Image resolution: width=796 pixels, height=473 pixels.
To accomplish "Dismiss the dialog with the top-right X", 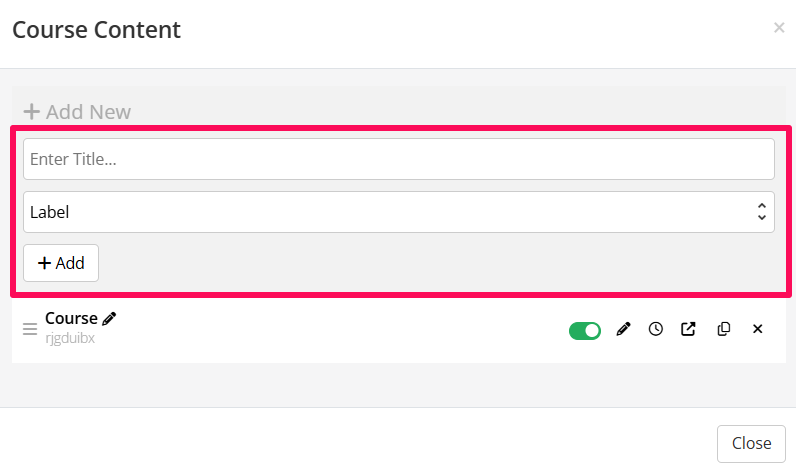I will (779, 28).
